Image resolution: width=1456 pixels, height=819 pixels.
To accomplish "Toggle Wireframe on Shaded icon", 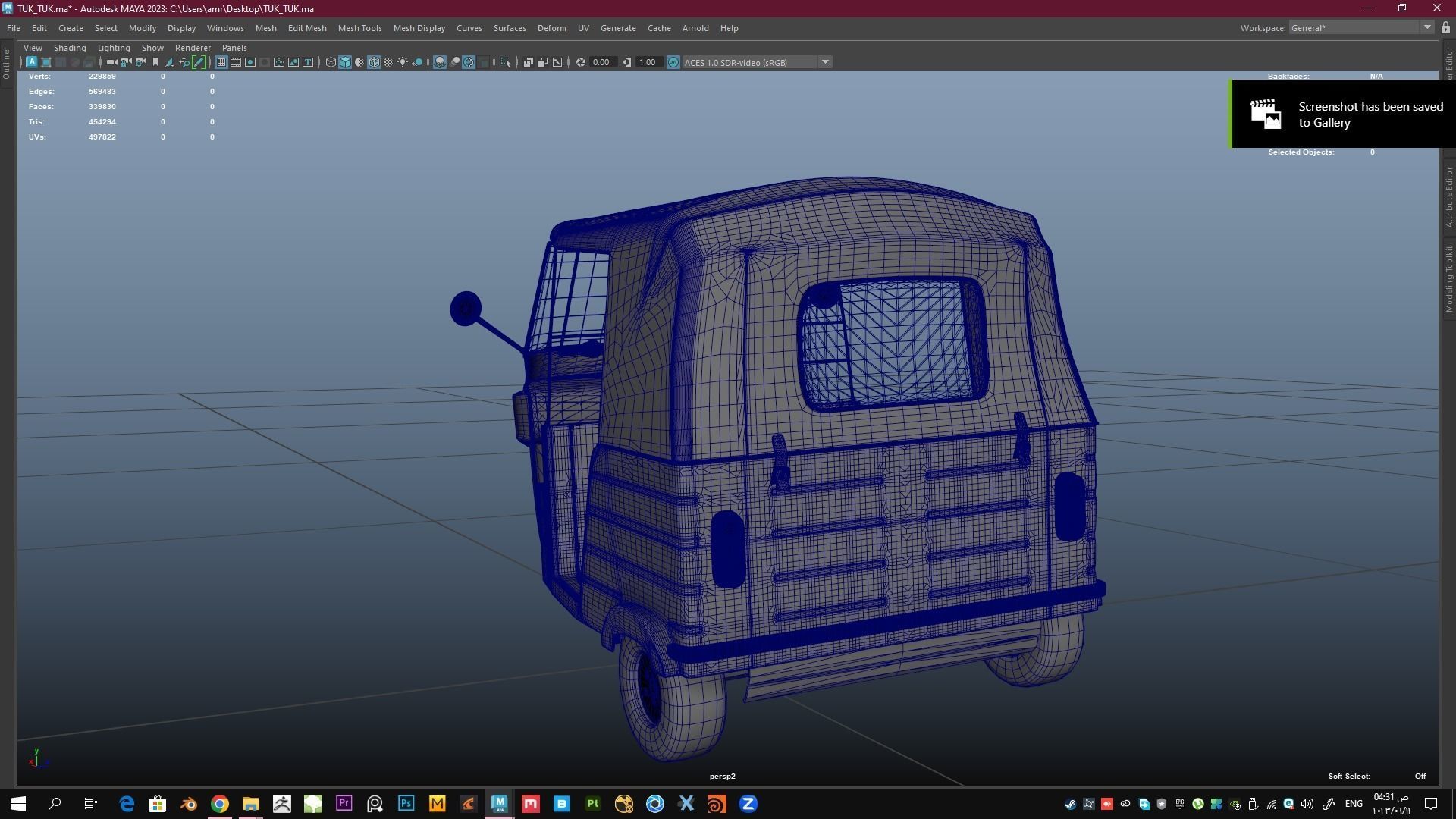I will tap(374, 62).
